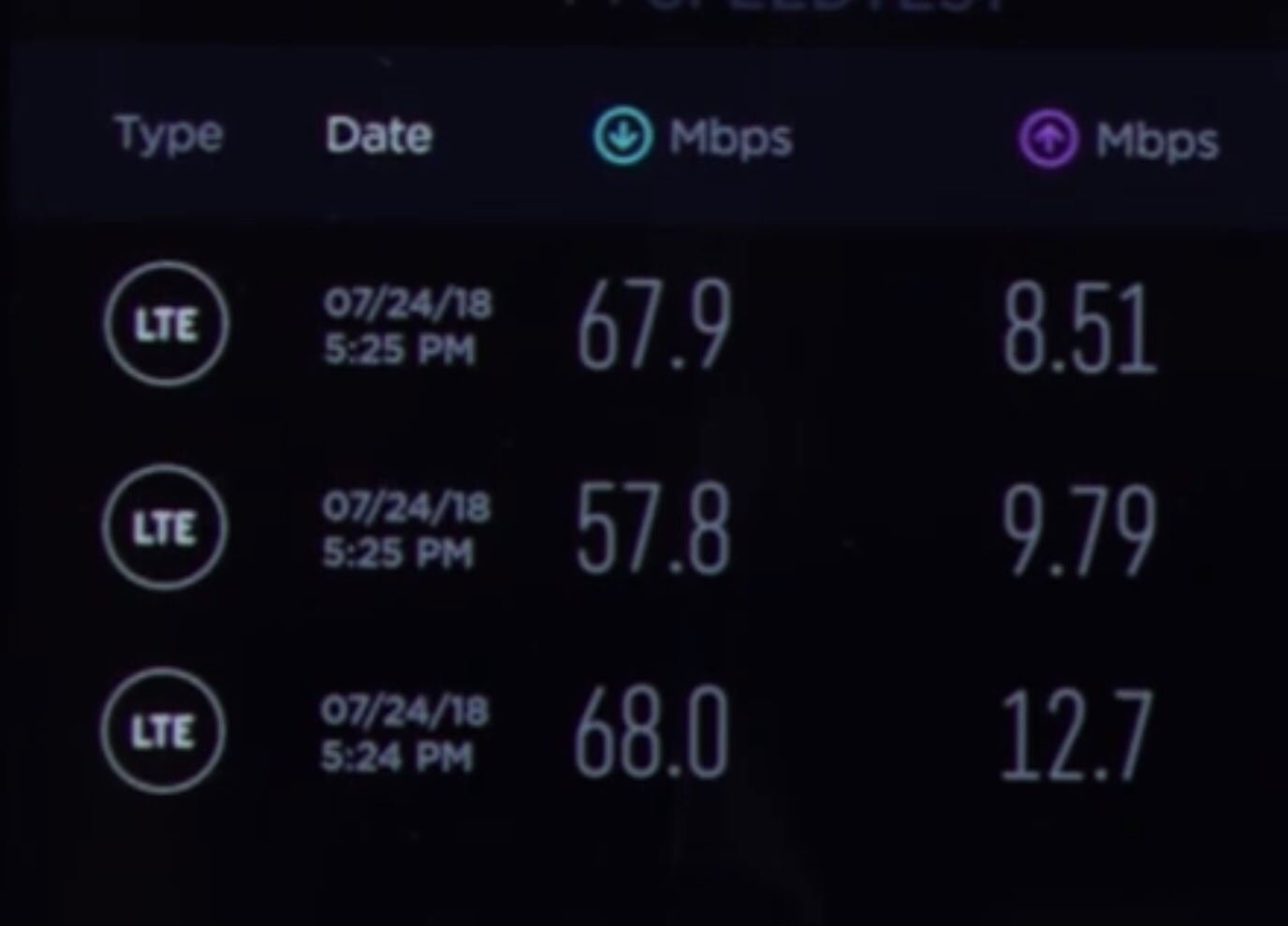1288x926 pixels.
Task: Select the 07/24/18 5:24 PM date entry
Action: tap(405, 734)
